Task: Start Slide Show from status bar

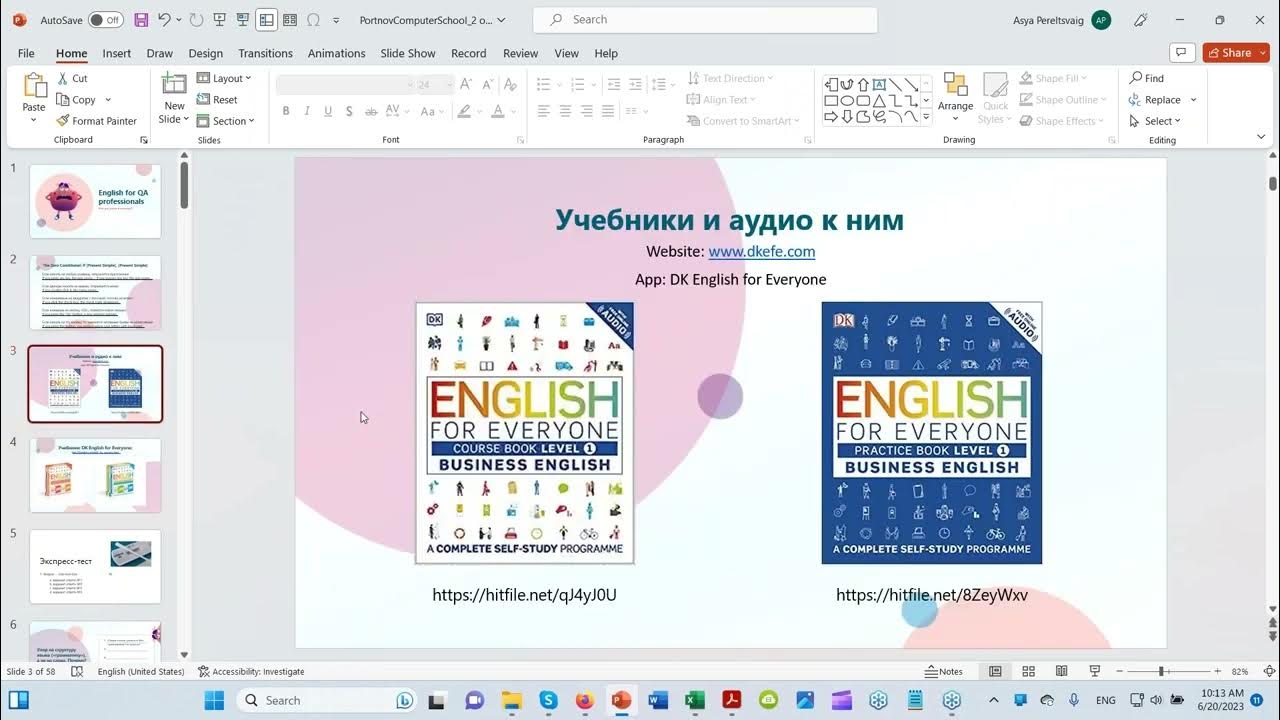Action: click(1095, 671)
